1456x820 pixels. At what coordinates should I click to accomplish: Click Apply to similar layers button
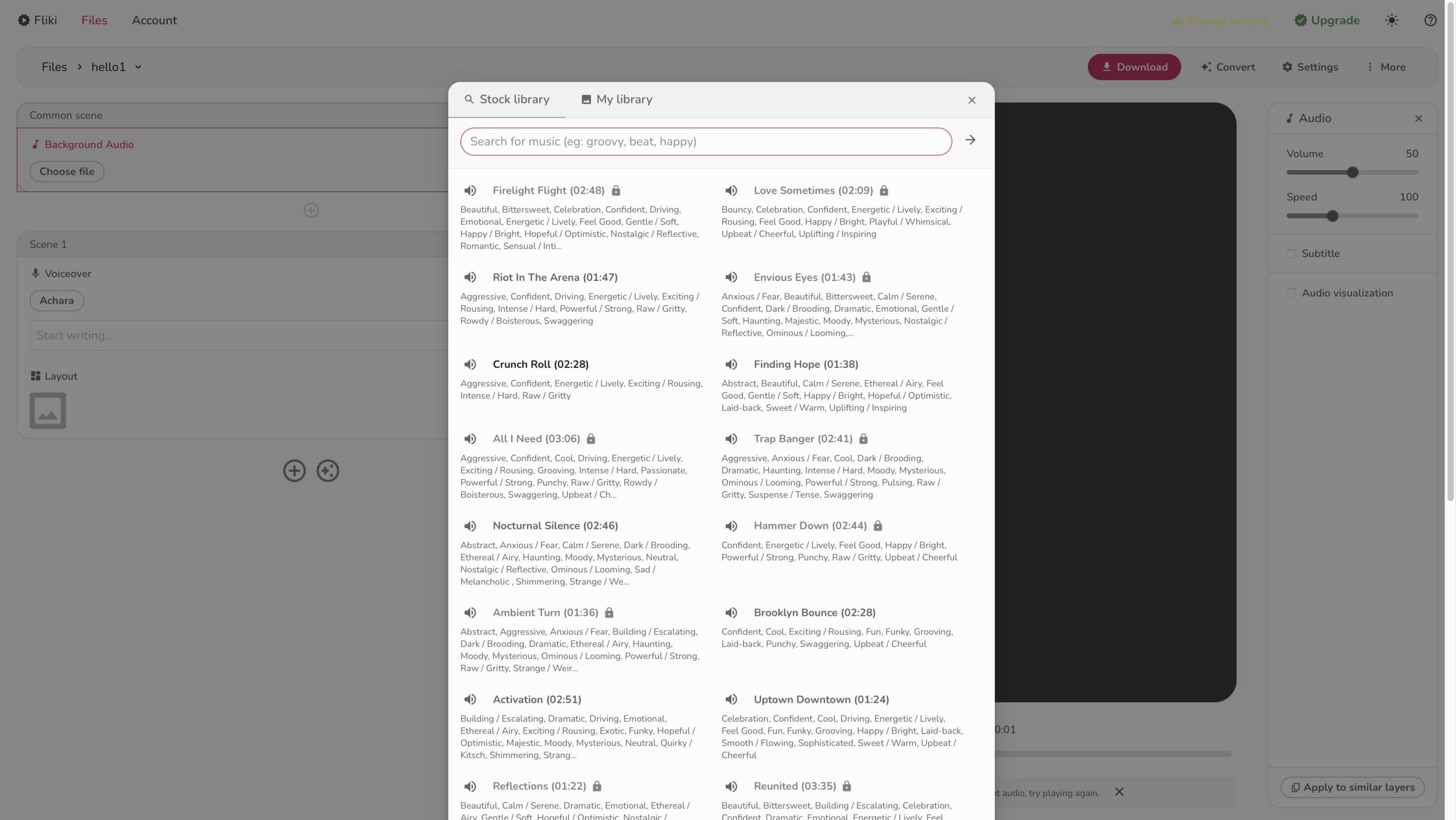coord(1352,788)
